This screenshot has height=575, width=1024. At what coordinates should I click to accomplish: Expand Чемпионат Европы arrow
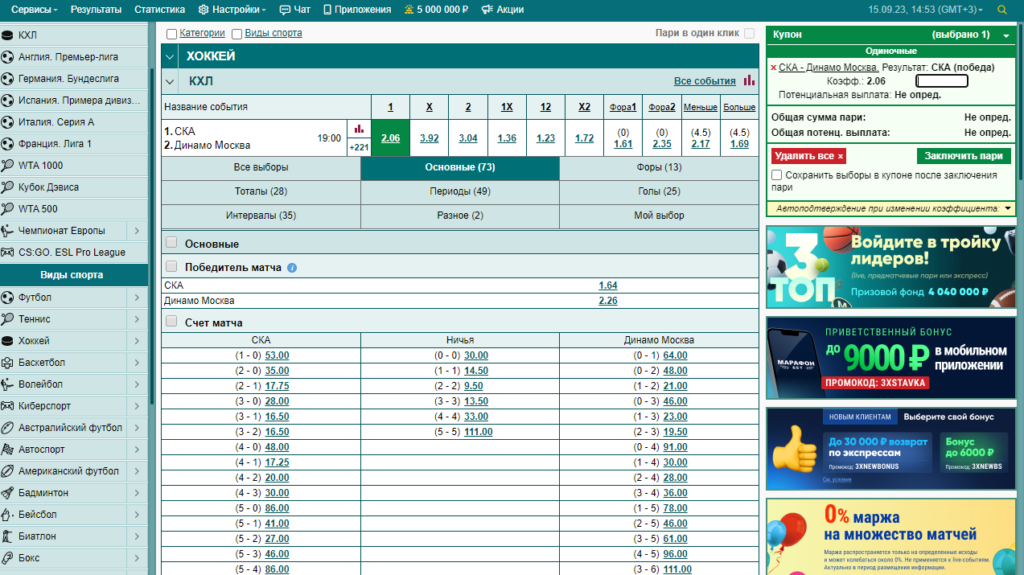click(x=137, y=231)
